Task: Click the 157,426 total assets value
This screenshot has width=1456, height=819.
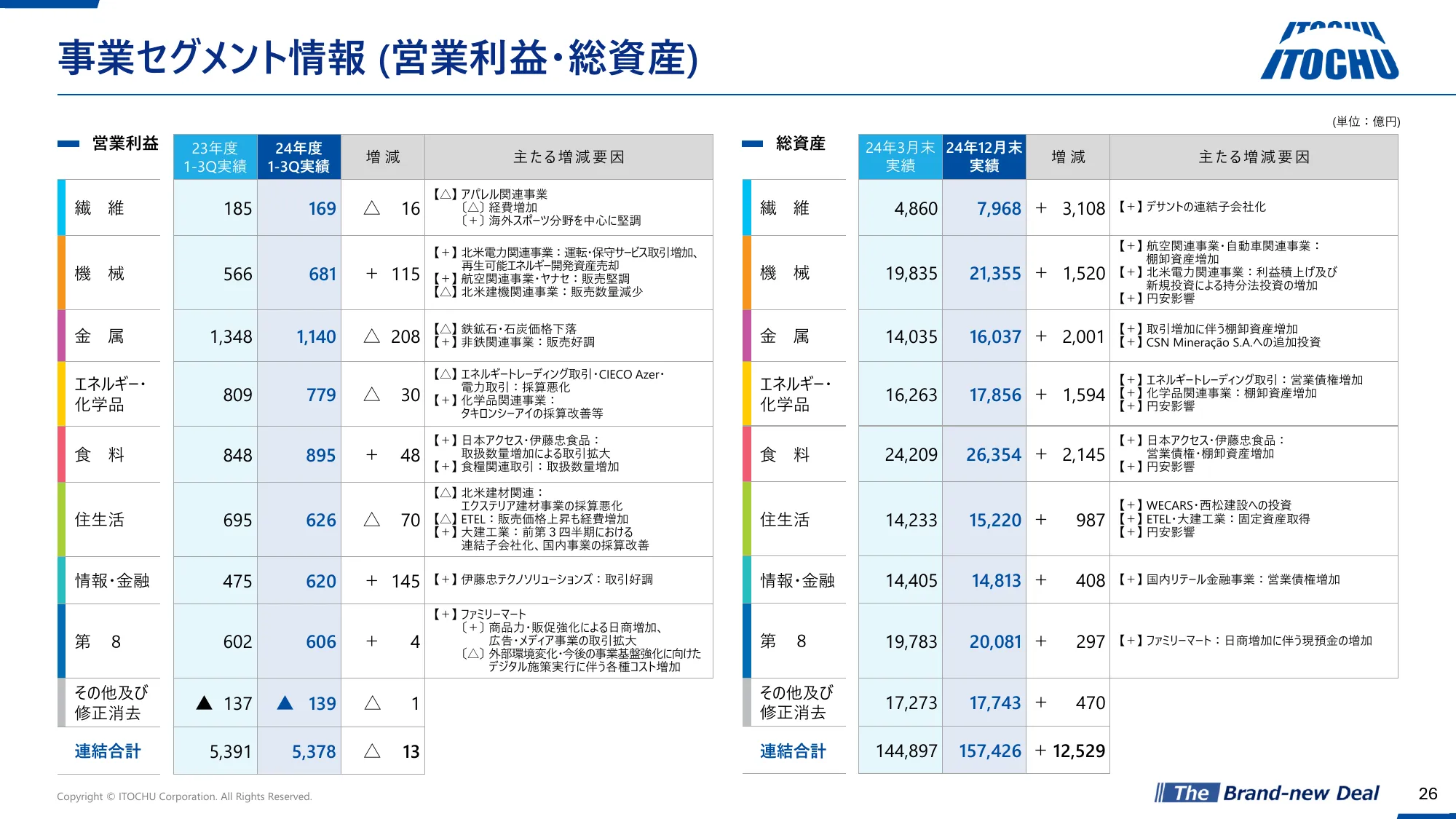Action: pos(989,751)
